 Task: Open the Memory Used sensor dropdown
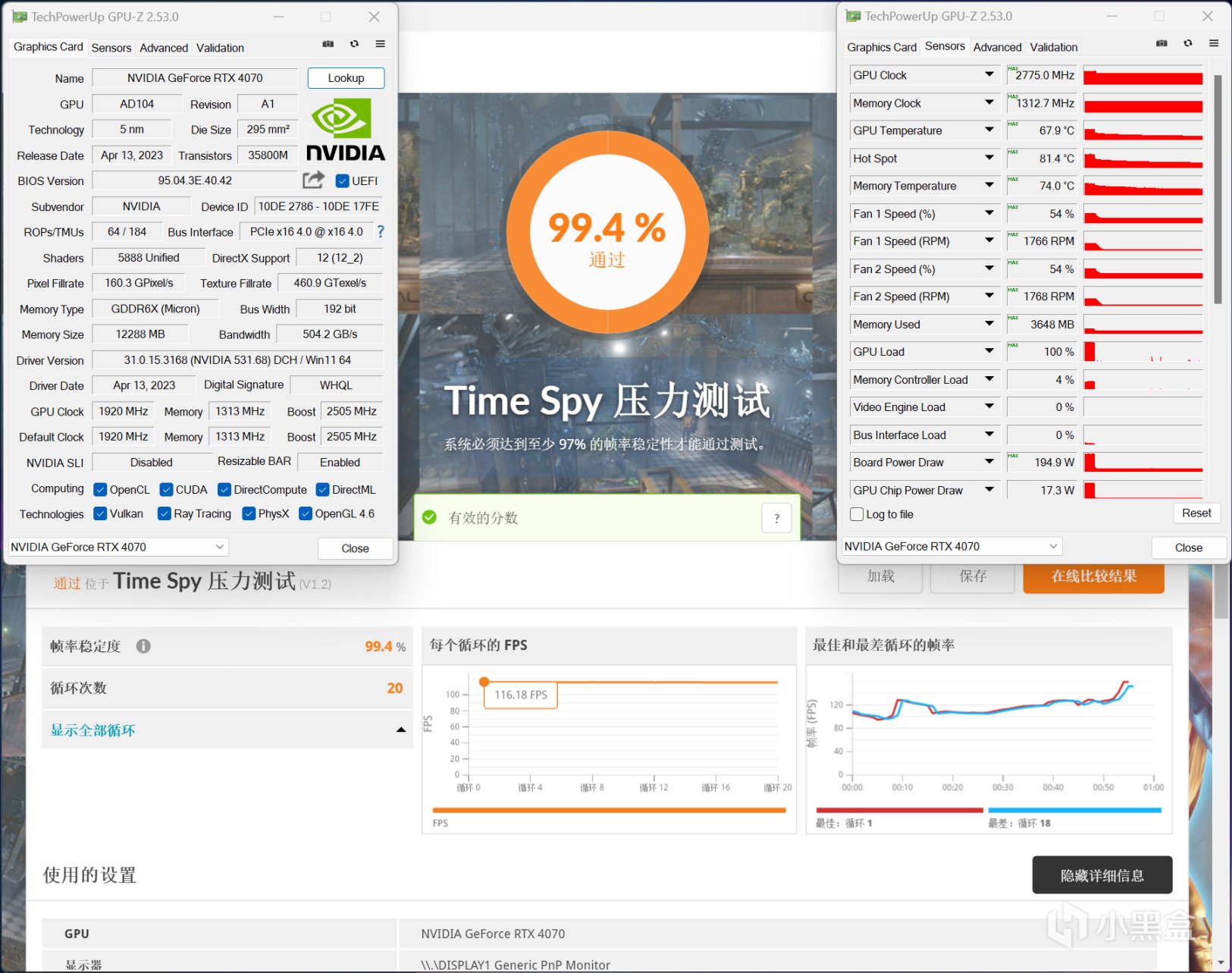click(x=989, y=325)
